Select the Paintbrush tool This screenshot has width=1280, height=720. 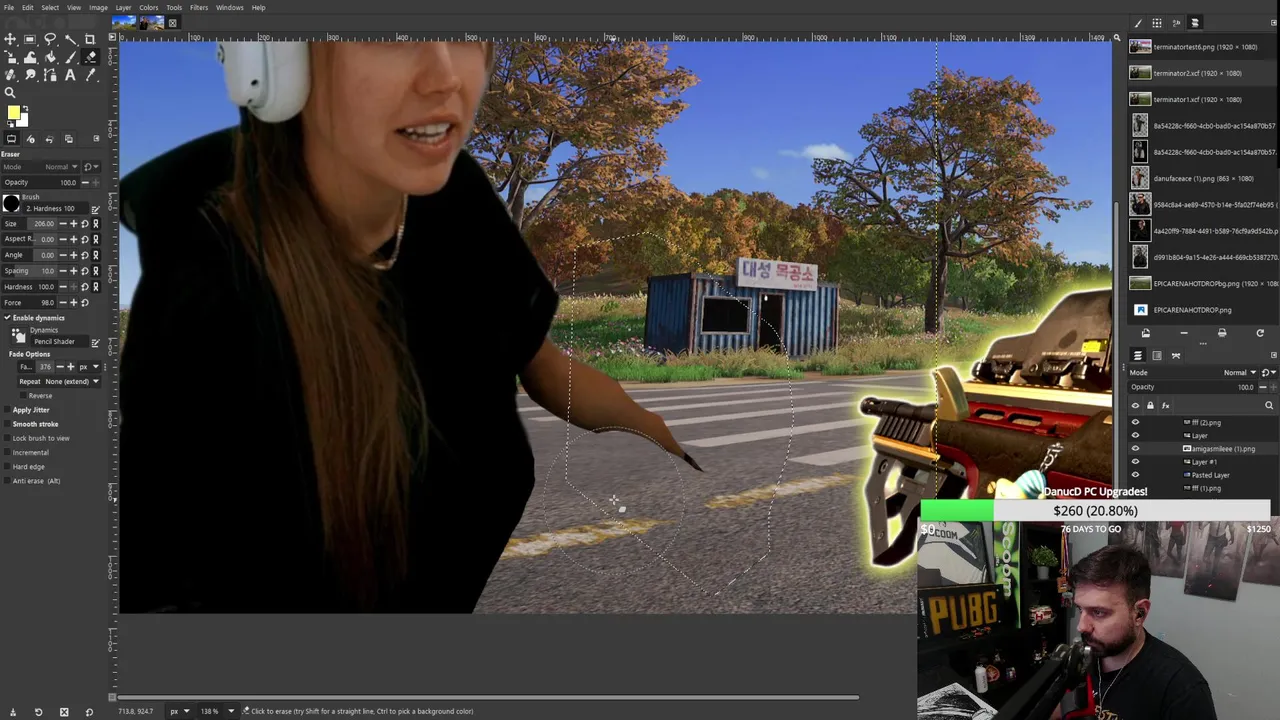70,57
